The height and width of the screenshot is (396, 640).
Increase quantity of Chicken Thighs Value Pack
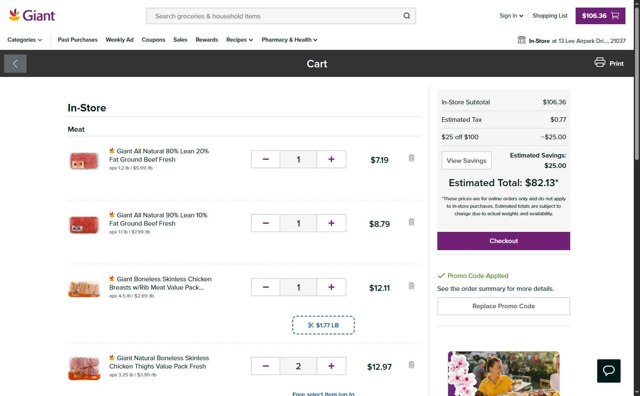pyautogui.click(x=331, y=366)
